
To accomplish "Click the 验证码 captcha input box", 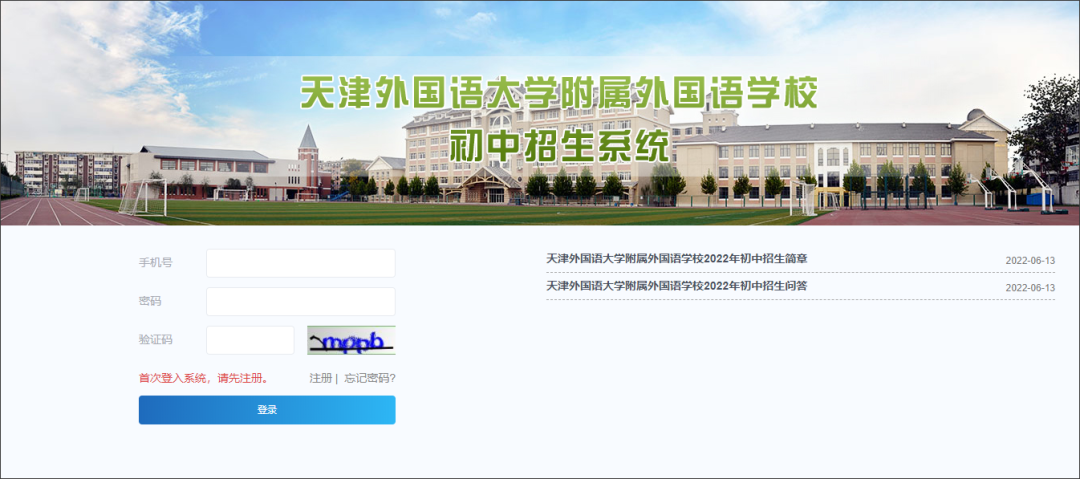I will coord(250,340).
